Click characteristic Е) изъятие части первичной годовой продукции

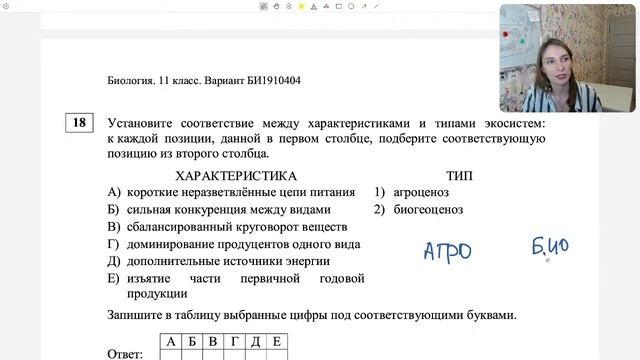[236, 286]
